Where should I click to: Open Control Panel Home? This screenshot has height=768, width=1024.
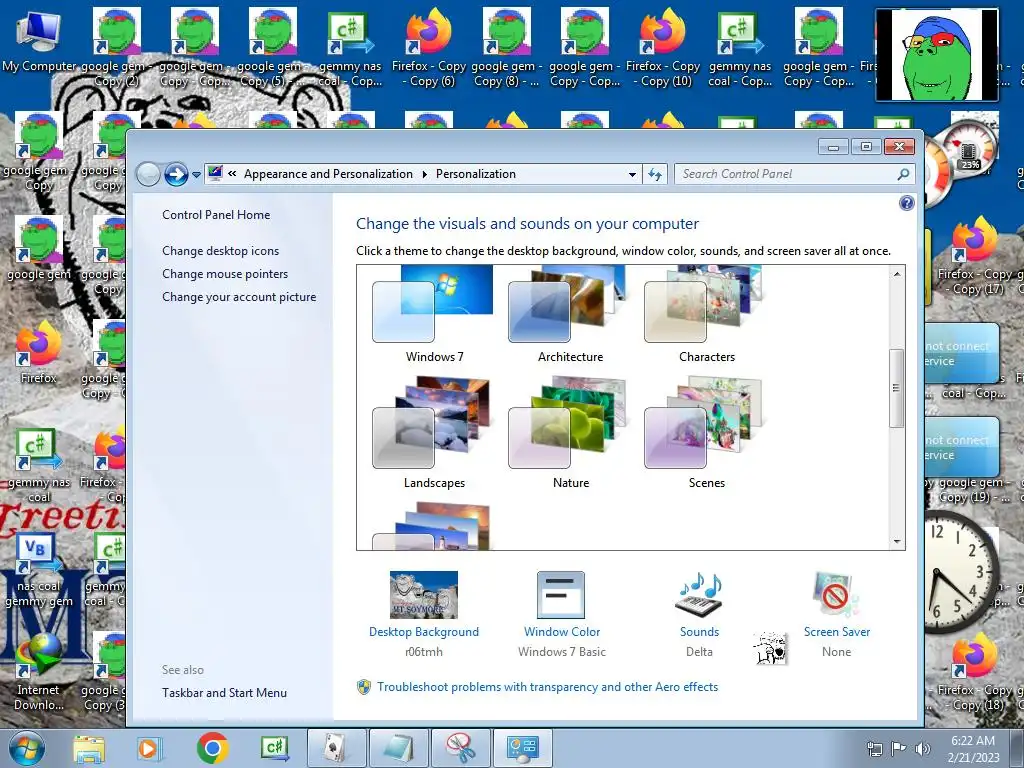tap(216, 215)
